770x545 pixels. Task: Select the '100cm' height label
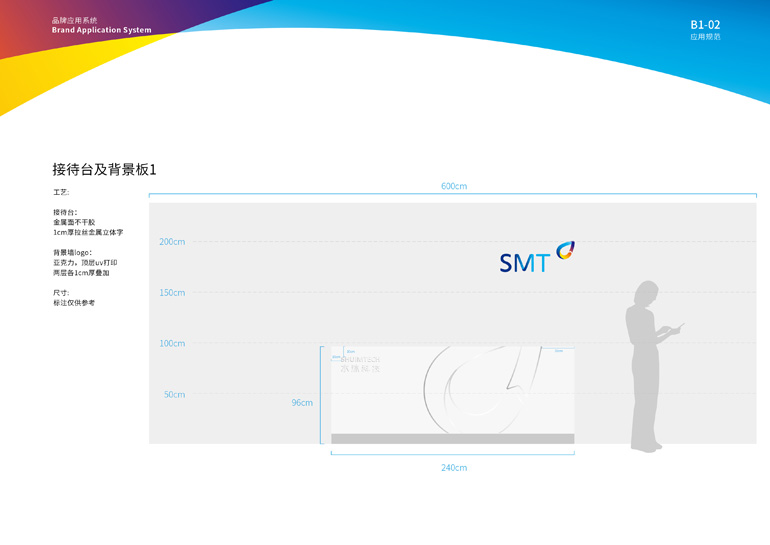(172, 343)
